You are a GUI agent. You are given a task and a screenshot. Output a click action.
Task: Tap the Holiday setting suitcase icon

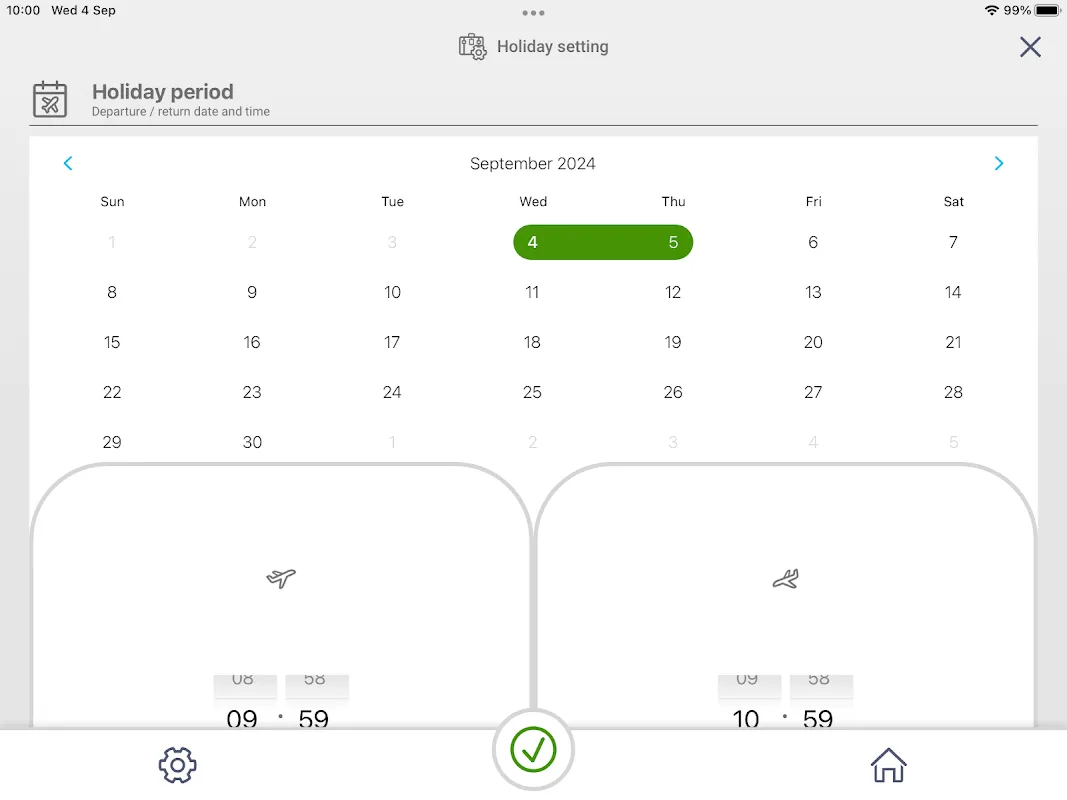pos(472,47)
